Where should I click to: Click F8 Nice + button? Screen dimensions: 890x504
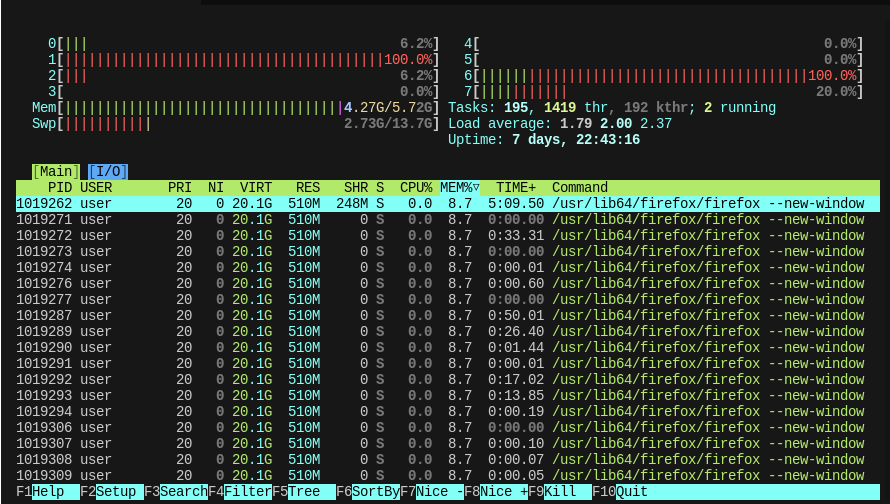pos(496,492)
